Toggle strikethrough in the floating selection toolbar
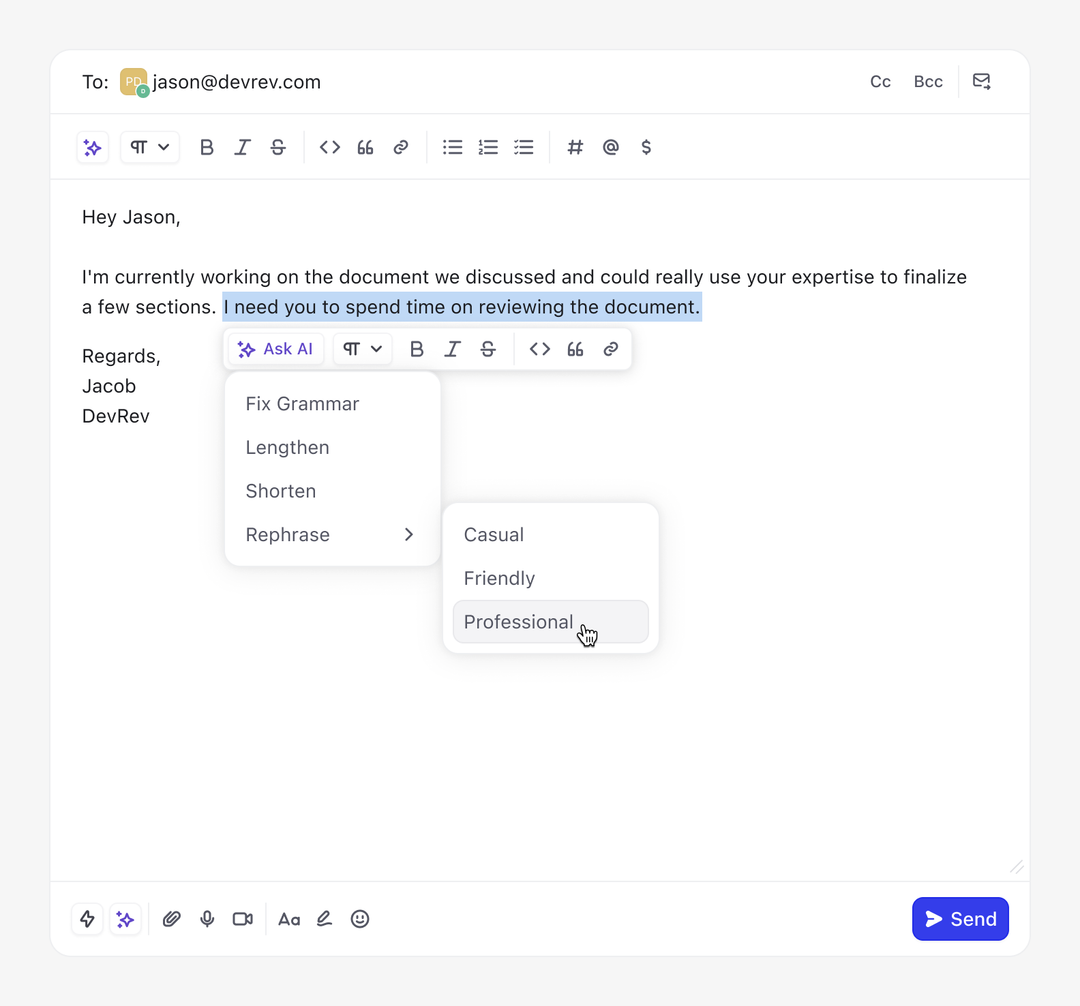 (x=488, y=349)
